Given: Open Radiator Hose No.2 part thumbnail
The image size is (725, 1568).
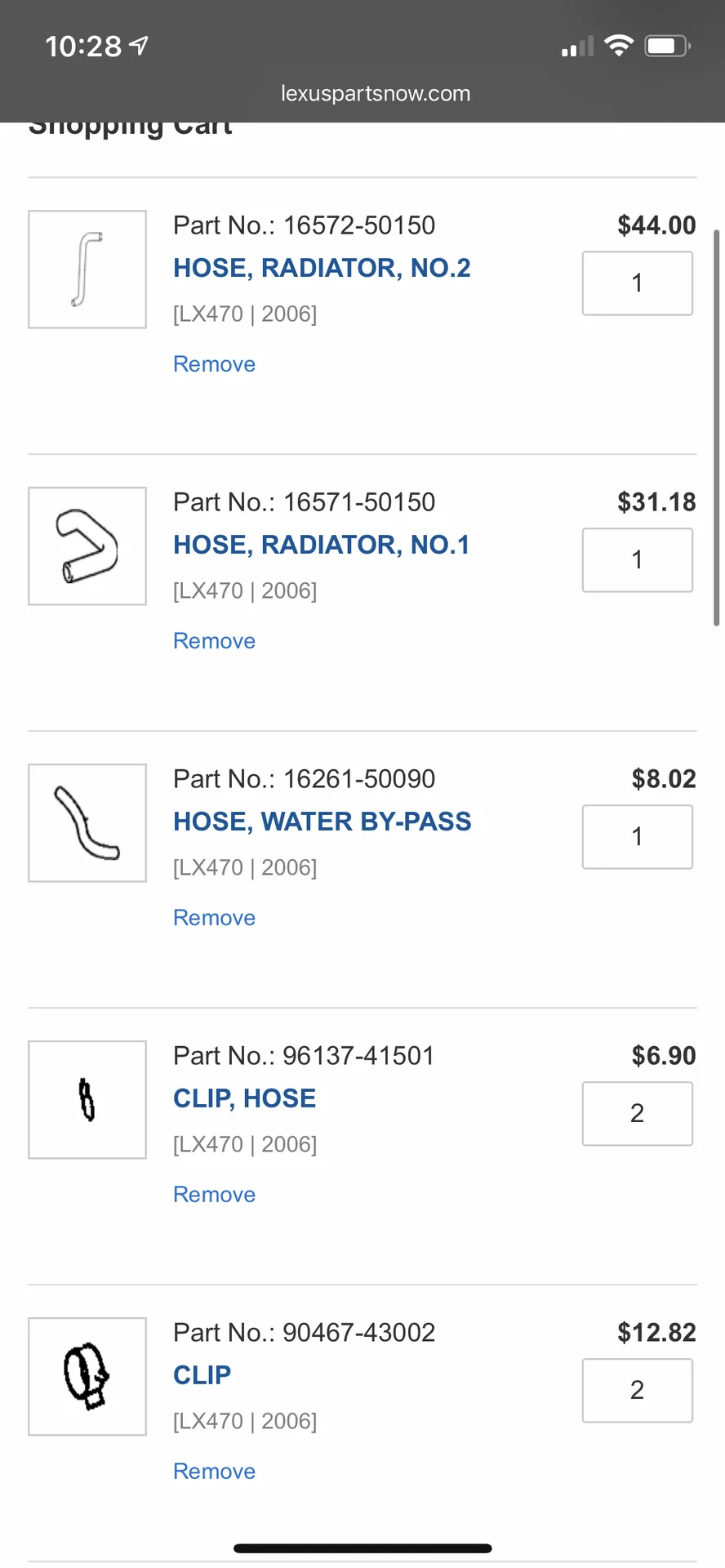Looking at the screenshot, I should coord(87,269).
